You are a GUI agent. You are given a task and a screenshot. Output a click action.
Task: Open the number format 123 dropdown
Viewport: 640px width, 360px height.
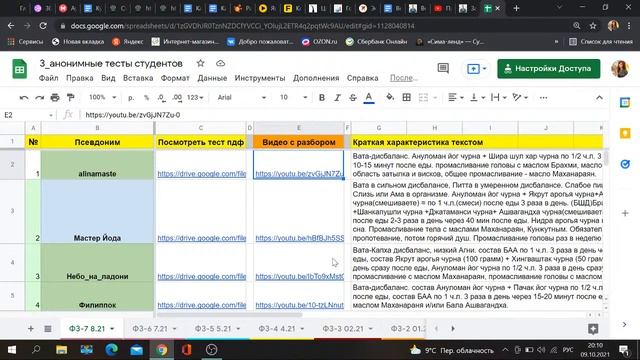pyautogui.click(x=195, y=98)
